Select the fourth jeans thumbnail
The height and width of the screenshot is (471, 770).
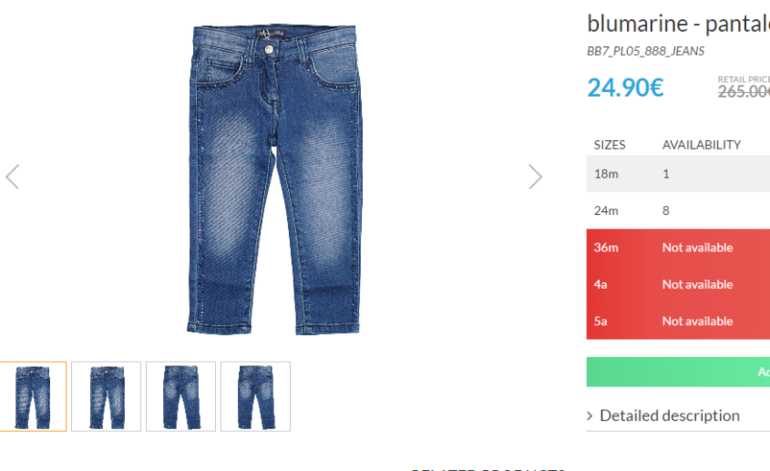click(255, 396)
